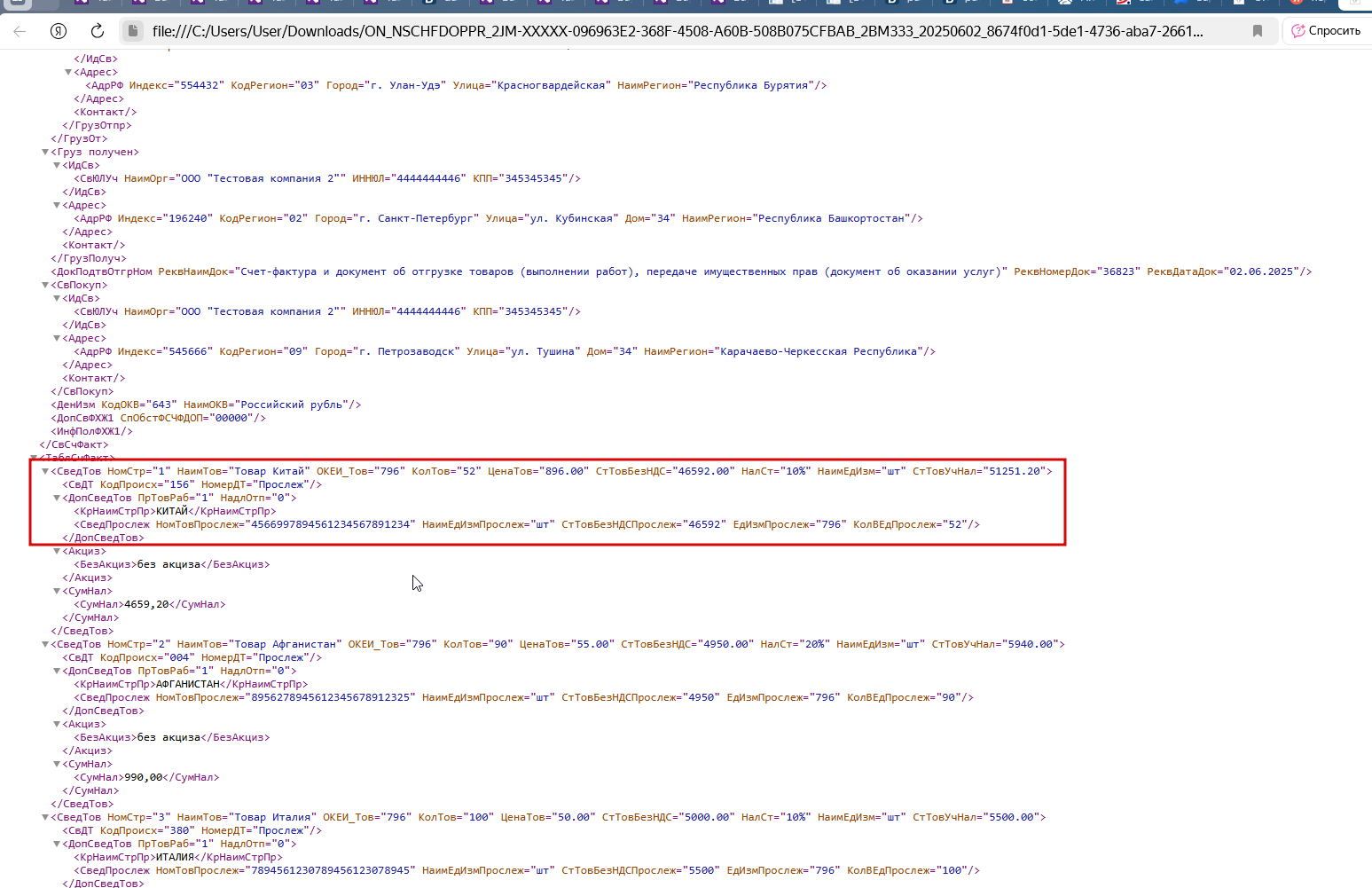Collapse the ИдСв node under СвПокуп
The width and height of the screenshot is (1372, 888).
coord(57,299)
